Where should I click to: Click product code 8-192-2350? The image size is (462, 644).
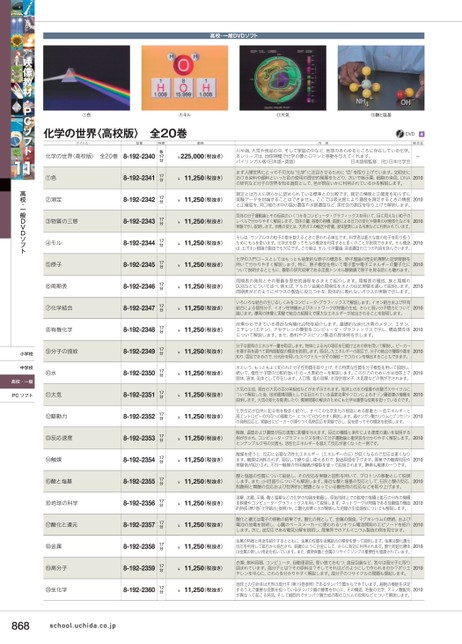click(x=139, y=373)
